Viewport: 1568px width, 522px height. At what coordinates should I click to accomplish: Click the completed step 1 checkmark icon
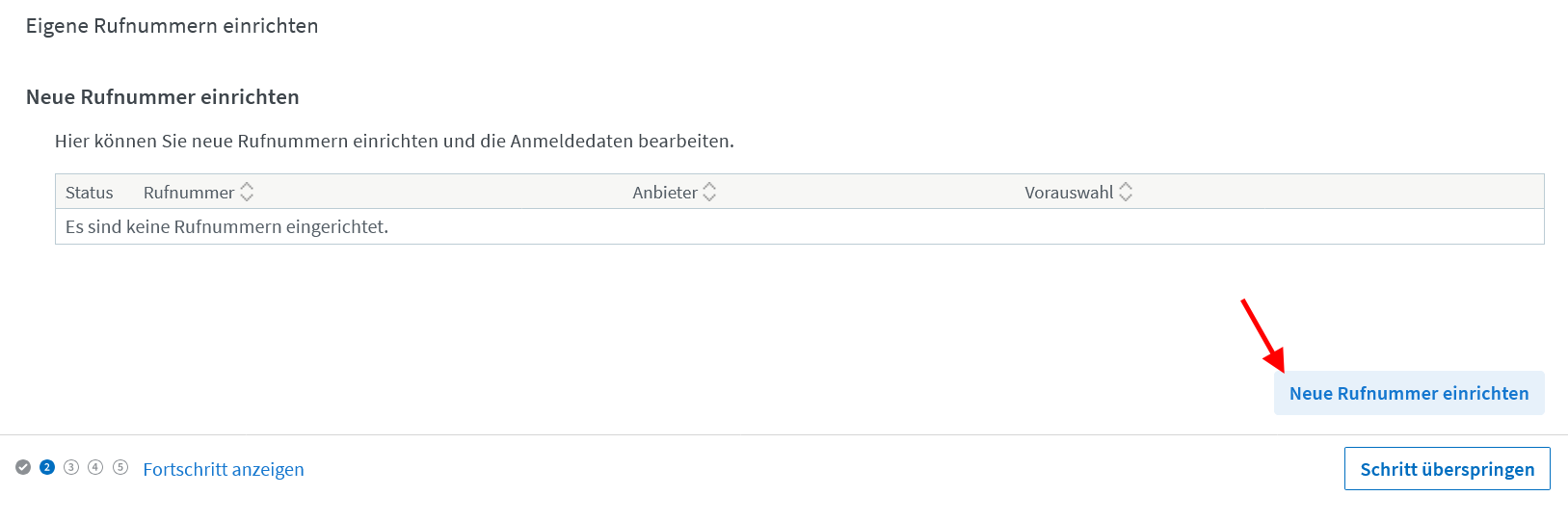coord(23,467)
